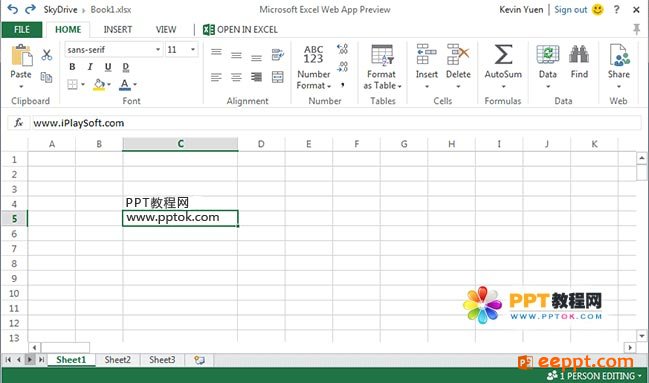Go to the SkyDrive breadcrumb link
The height and width of the screenshot is (383, 649).
point(60,10)
